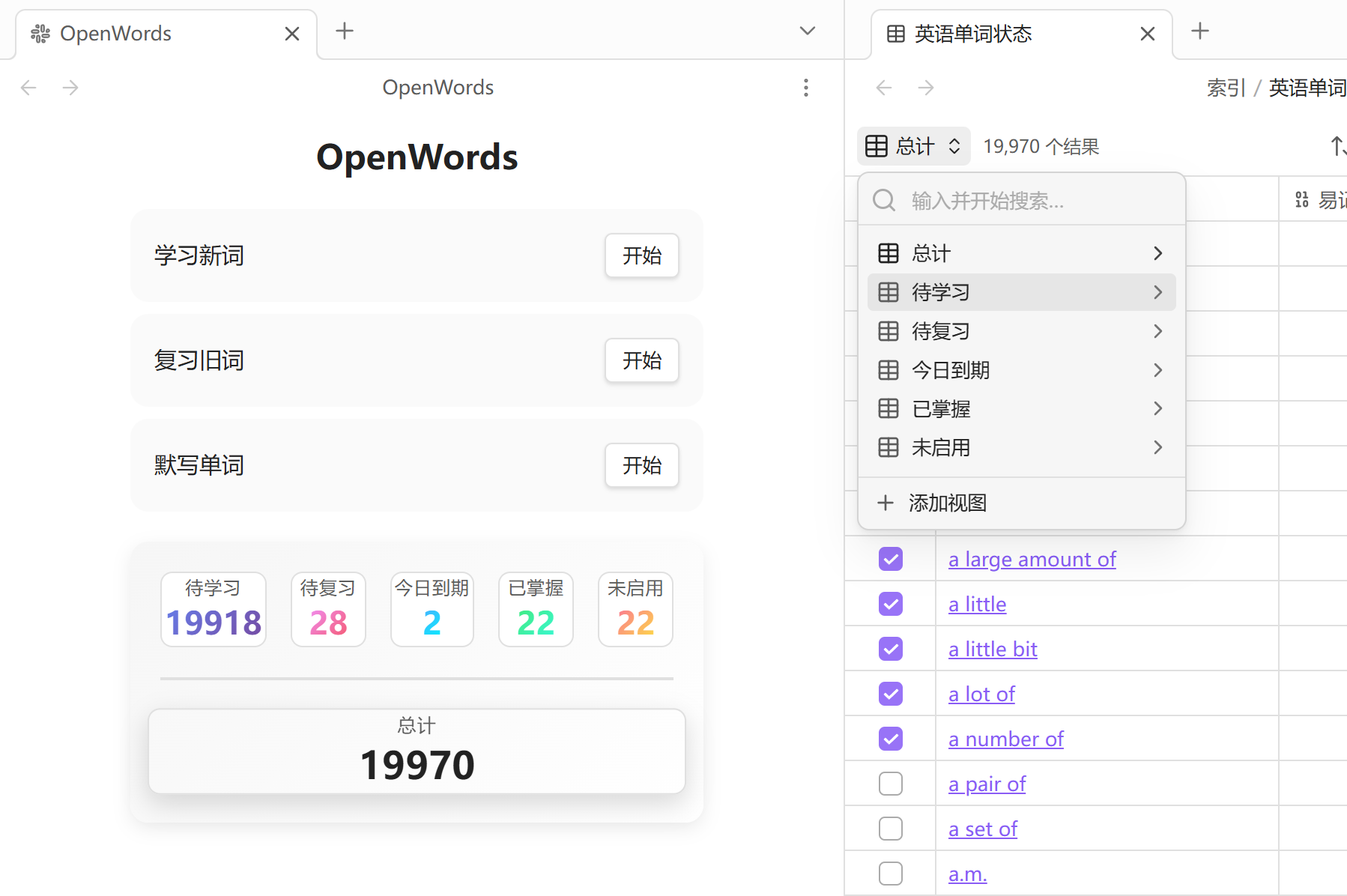Start 学习新词 with its 开始 button
1347x896 pixels.
coord(642,255)
